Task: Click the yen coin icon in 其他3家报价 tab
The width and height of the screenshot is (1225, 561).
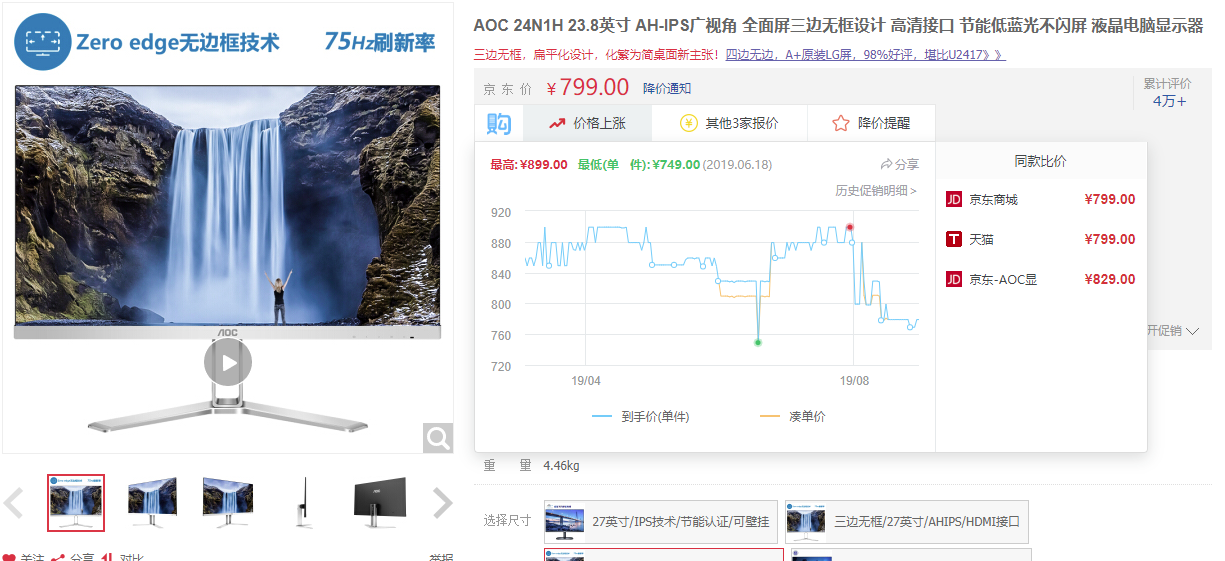Action: [x=688, y=123]
